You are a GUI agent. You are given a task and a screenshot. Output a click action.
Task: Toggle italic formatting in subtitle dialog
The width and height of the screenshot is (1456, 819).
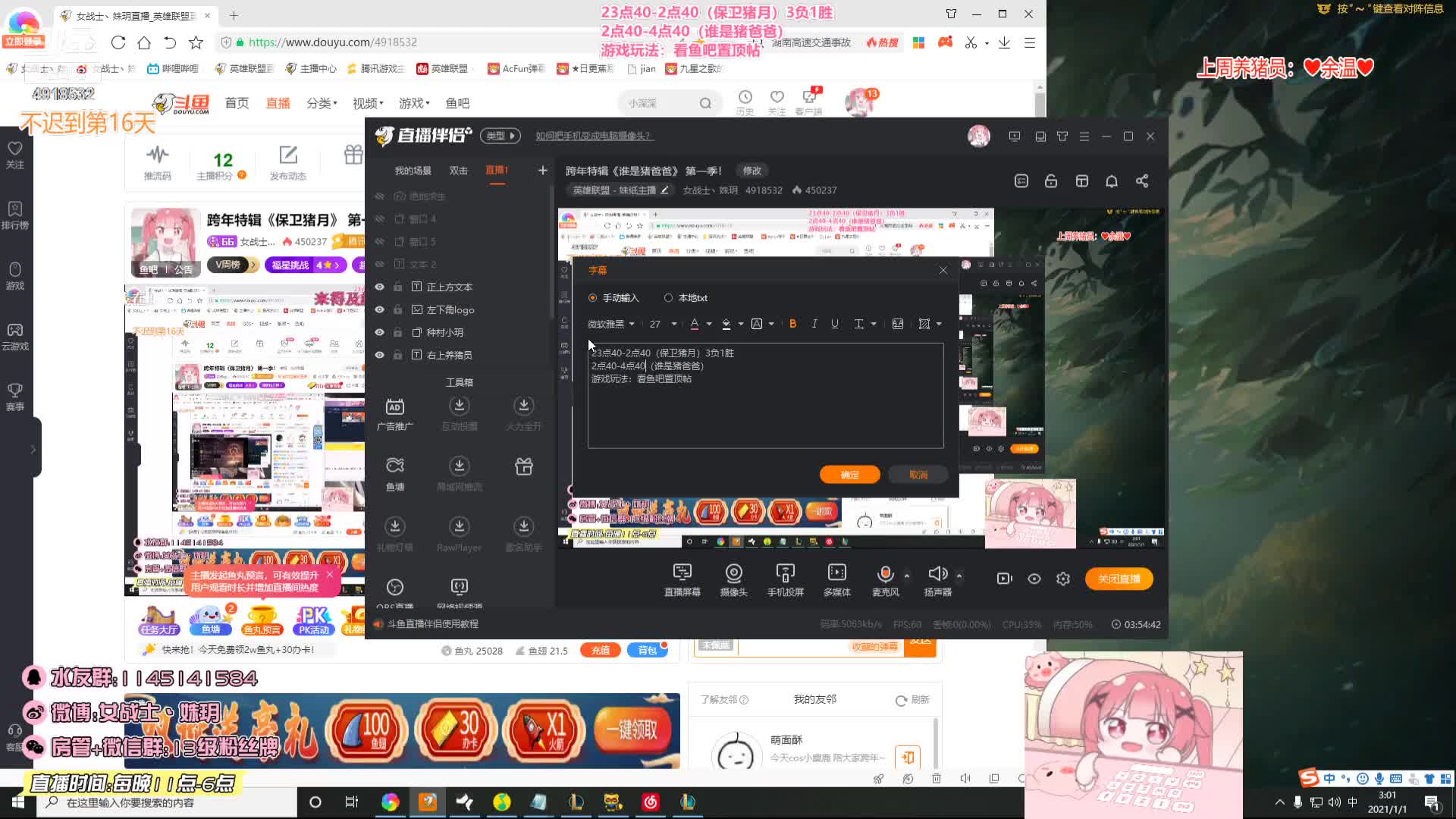click(x=814, y=324)
